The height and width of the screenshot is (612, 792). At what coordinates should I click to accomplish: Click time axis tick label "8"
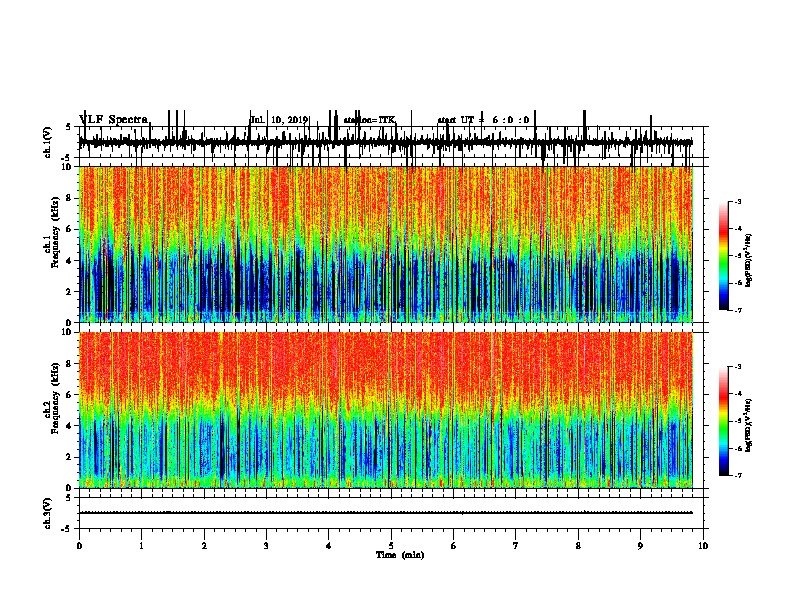(578, 546)
